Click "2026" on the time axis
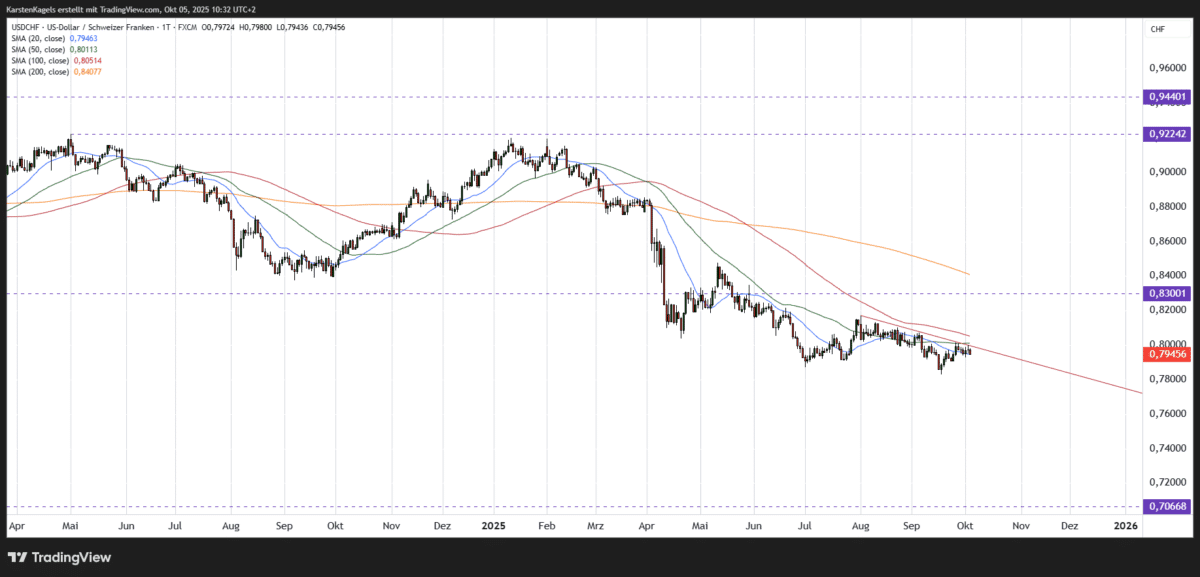The width and height of the screenshot is (1200, 577). (1128, 524)
